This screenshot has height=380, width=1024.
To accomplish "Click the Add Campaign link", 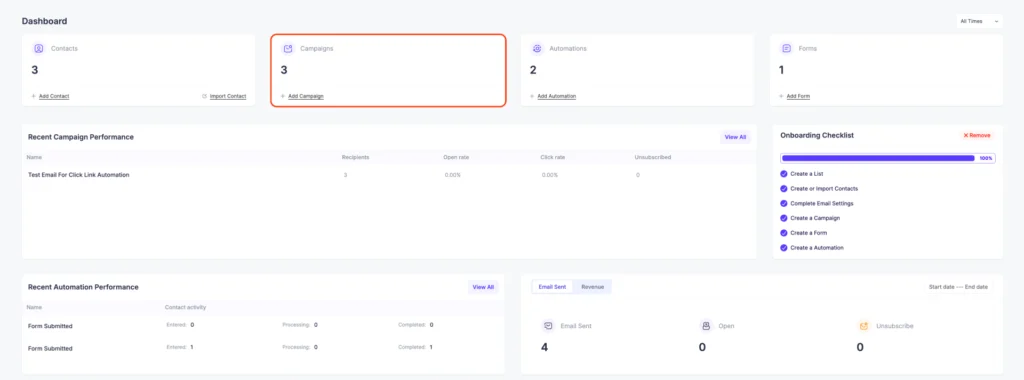I will coord(306,96).
